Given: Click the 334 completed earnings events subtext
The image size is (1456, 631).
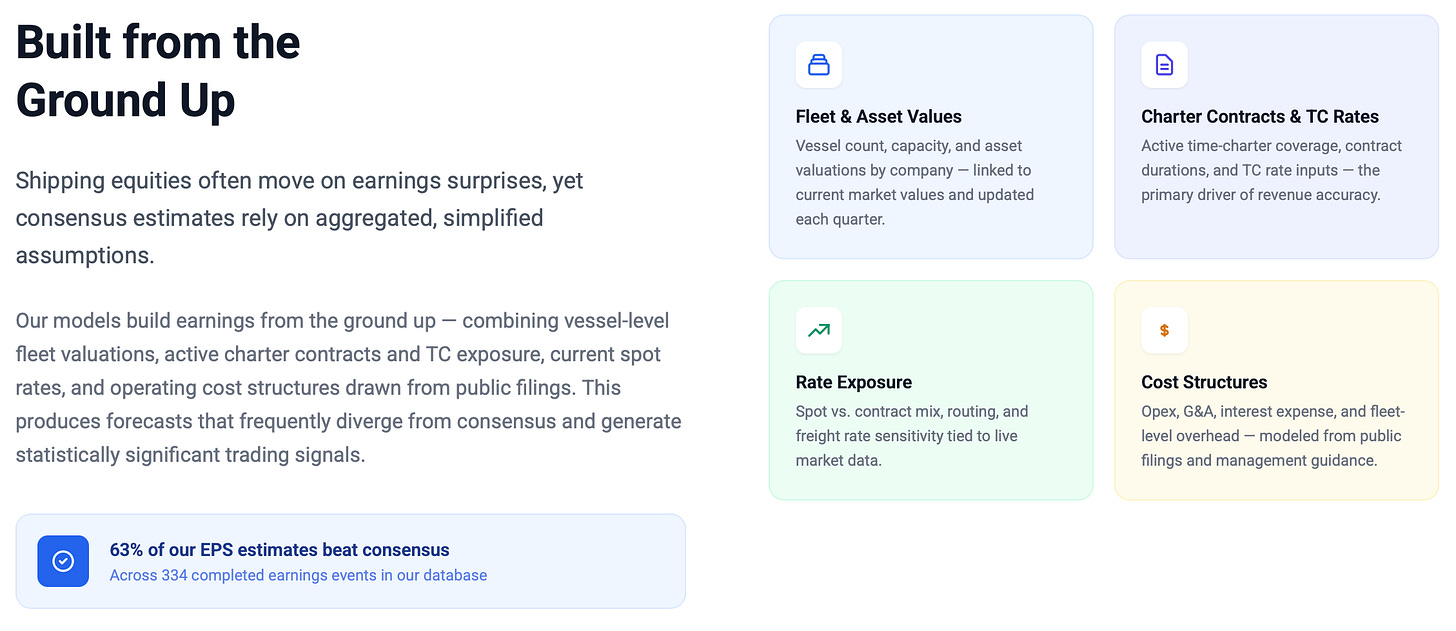Looking at the screenshot, I should pos(298,575).
